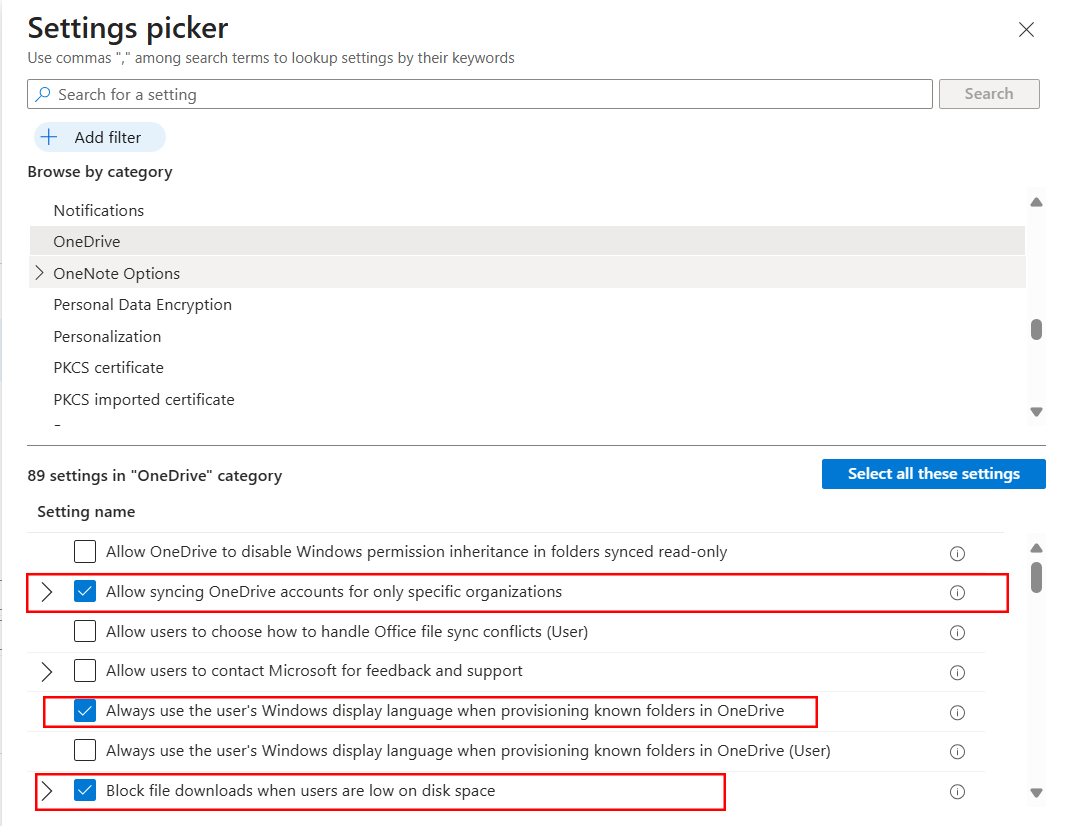This screenshot has width=1070, height=826.
Task: Expand Block file downloads when low disk space
Action: (46, 791)
